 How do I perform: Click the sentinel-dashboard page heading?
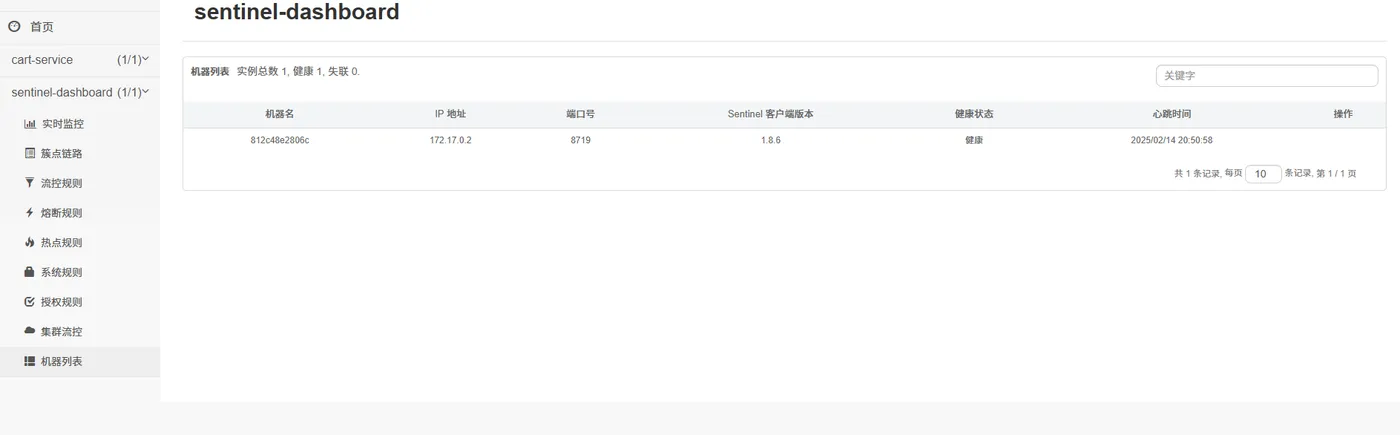296,12
